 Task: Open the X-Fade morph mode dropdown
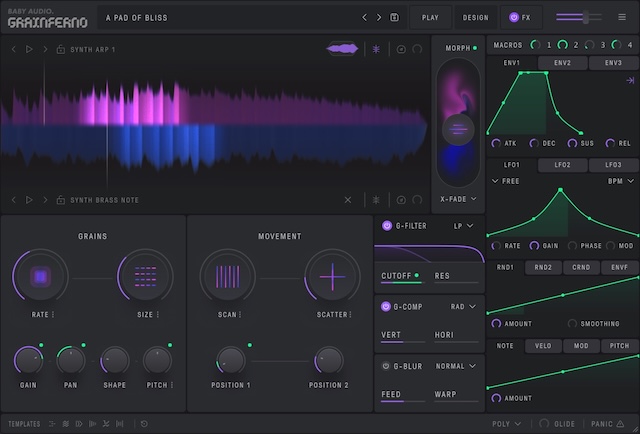point(458,199)
